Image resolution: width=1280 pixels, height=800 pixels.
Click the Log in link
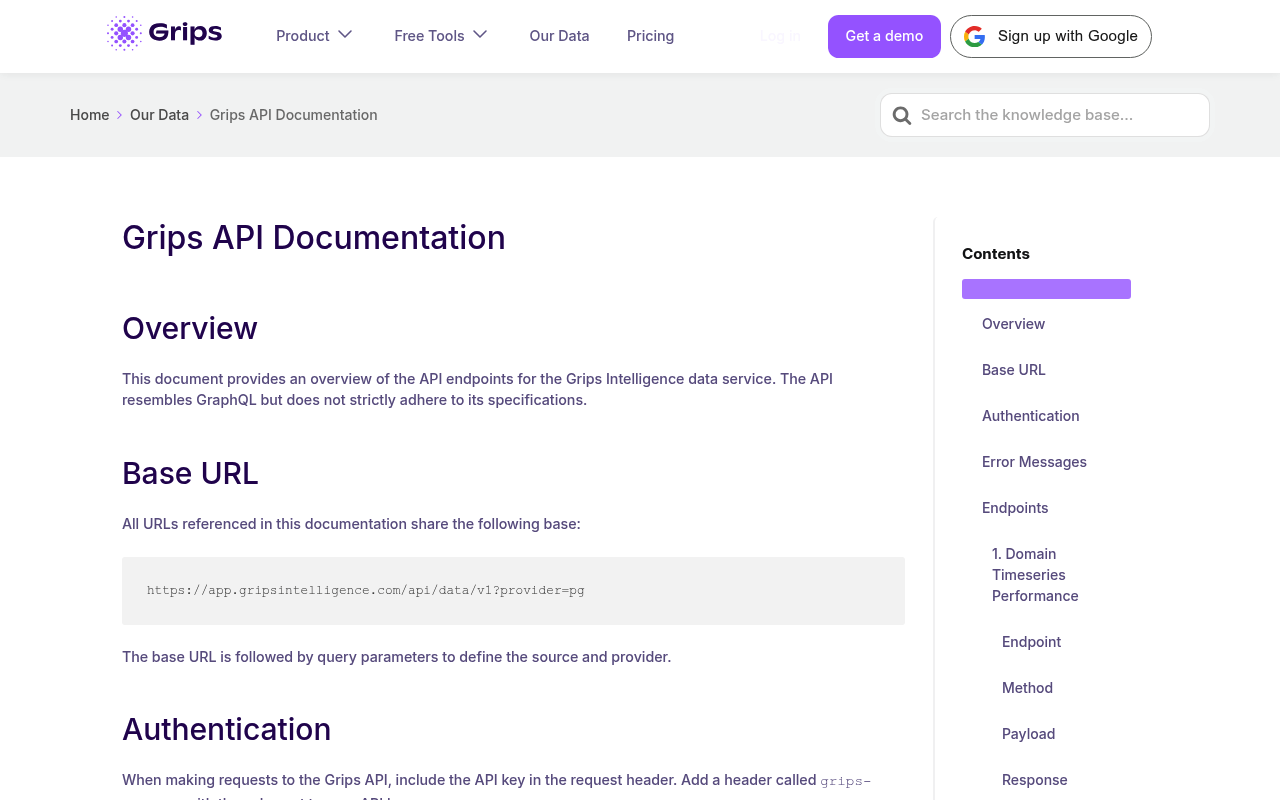tap(780, 36)
